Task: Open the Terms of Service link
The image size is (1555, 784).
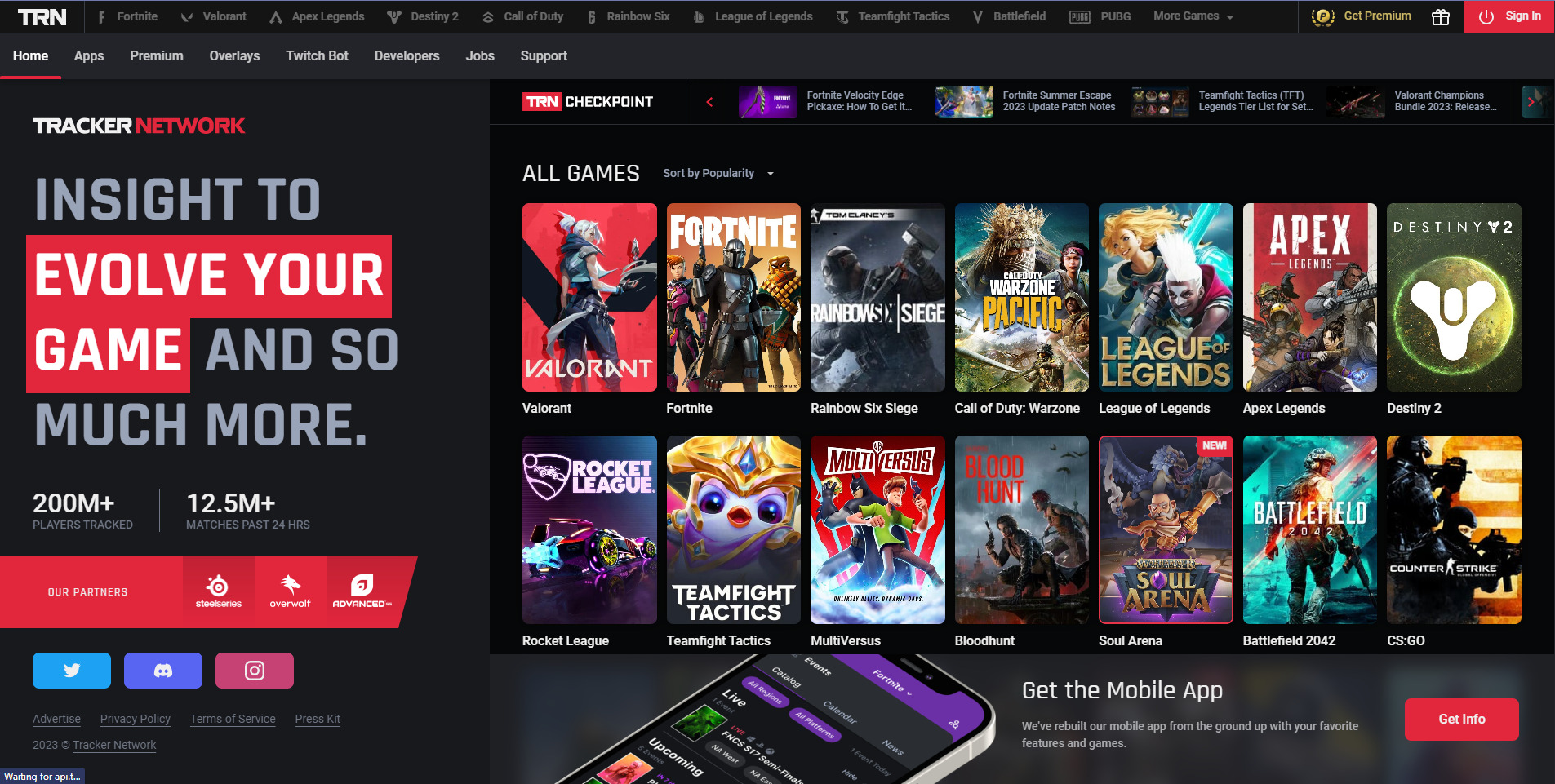Action: (233, 719)
